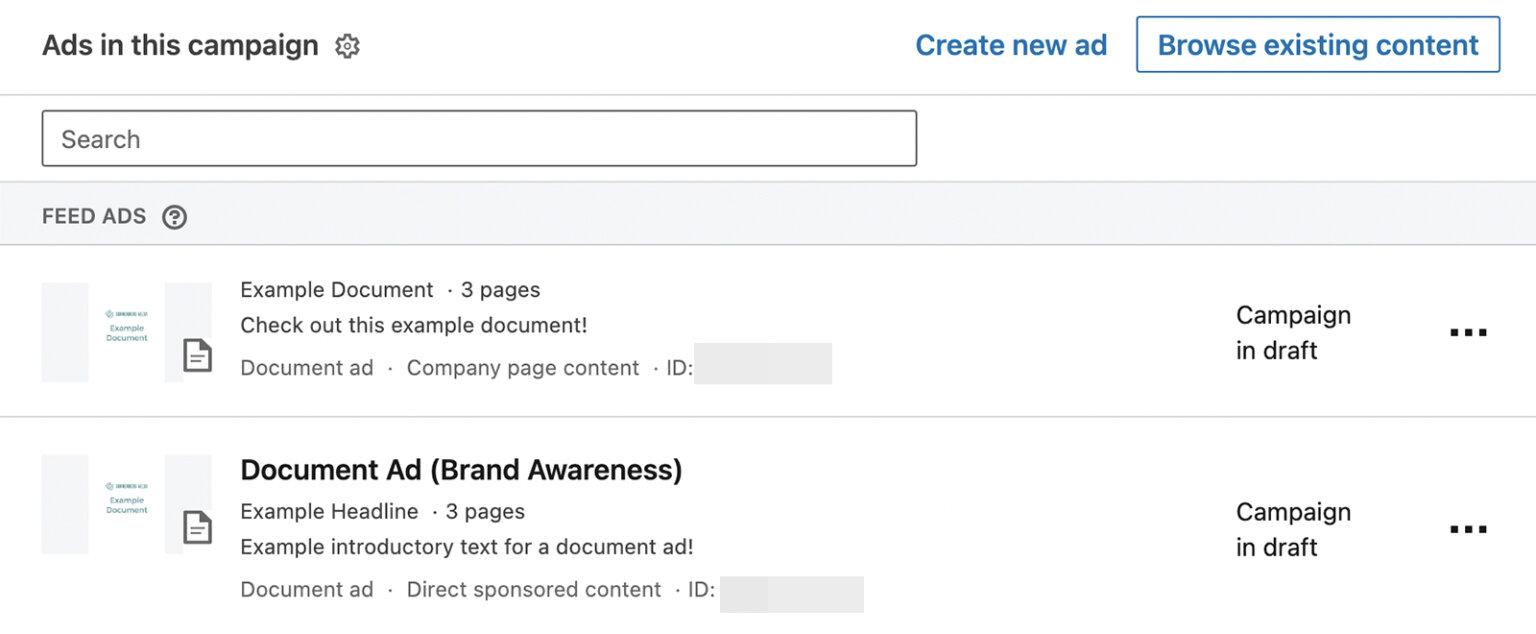This screenshot has height=634, width=1536.
Task: Switch to the FEED ADS section header
Action: (93, 216)
